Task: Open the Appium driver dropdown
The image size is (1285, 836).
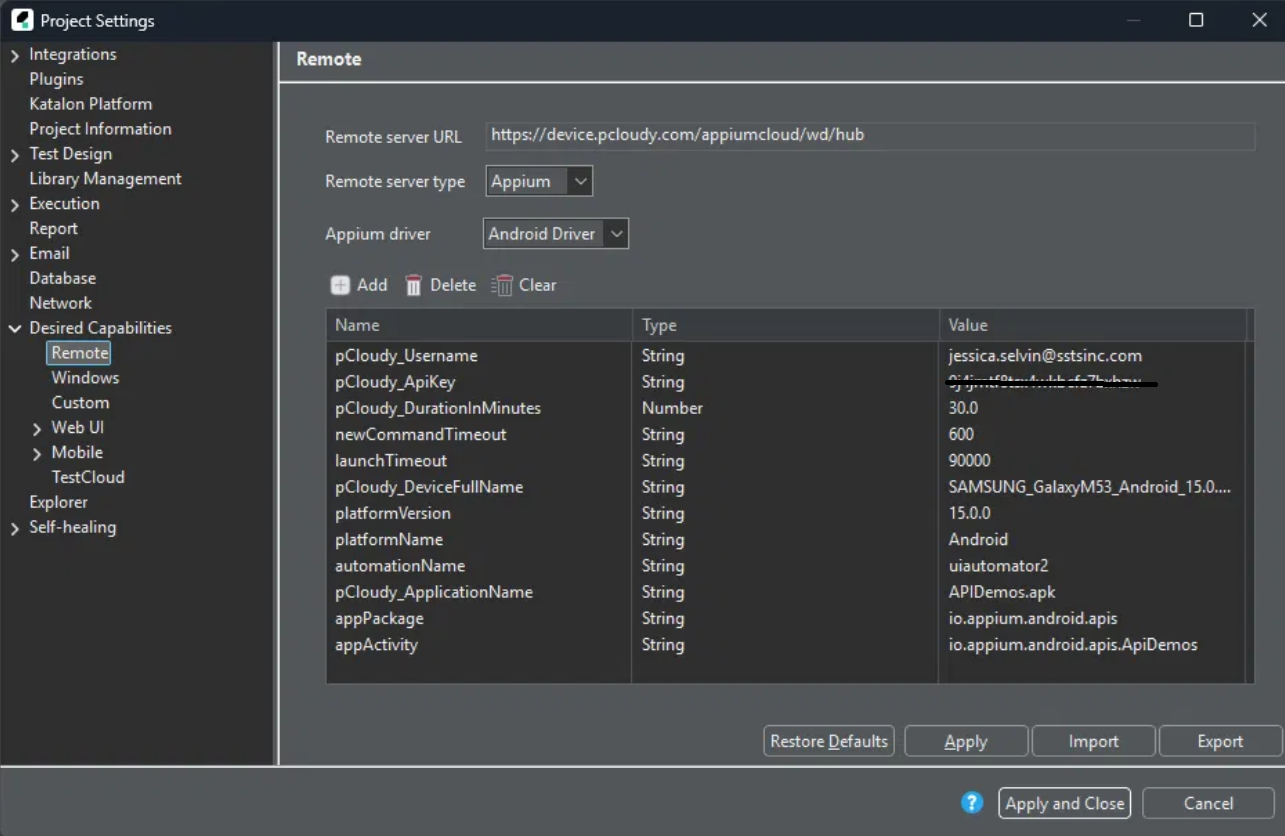Action: pos(556,234)
